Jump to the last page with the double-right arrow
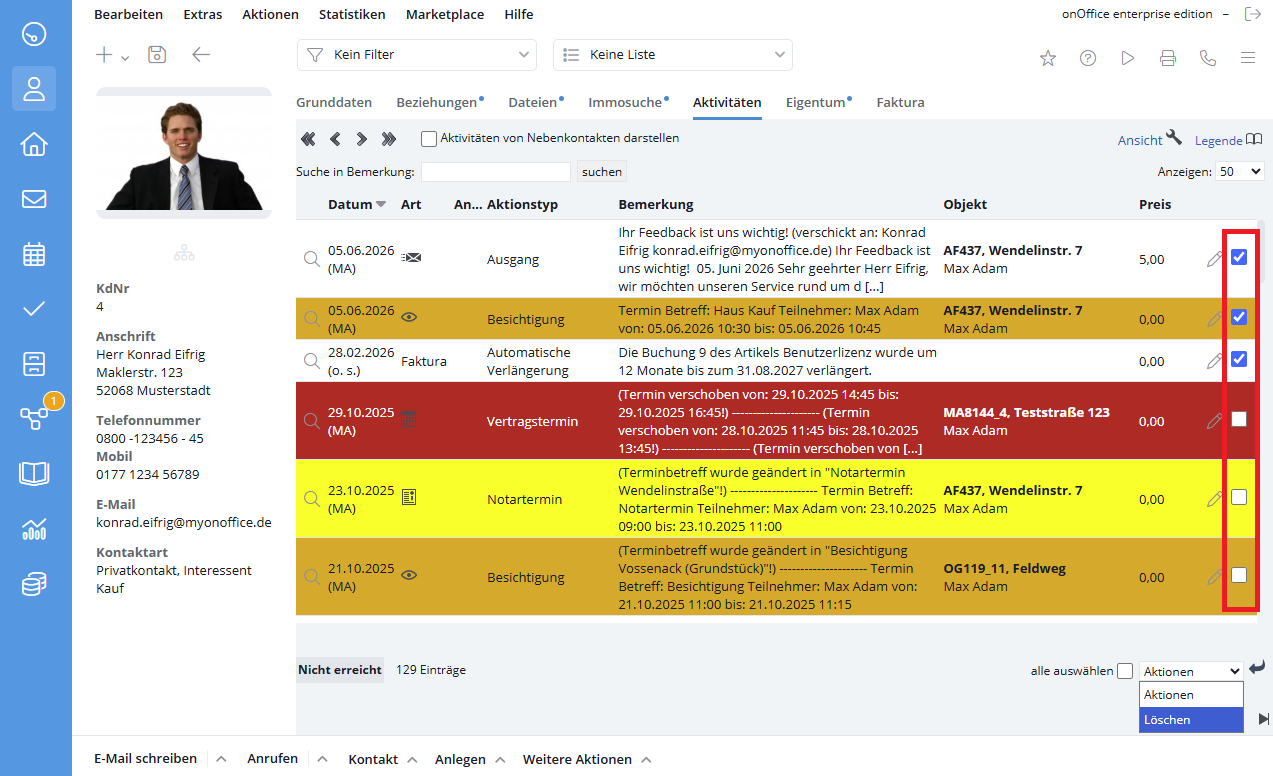 coord(389,139)
